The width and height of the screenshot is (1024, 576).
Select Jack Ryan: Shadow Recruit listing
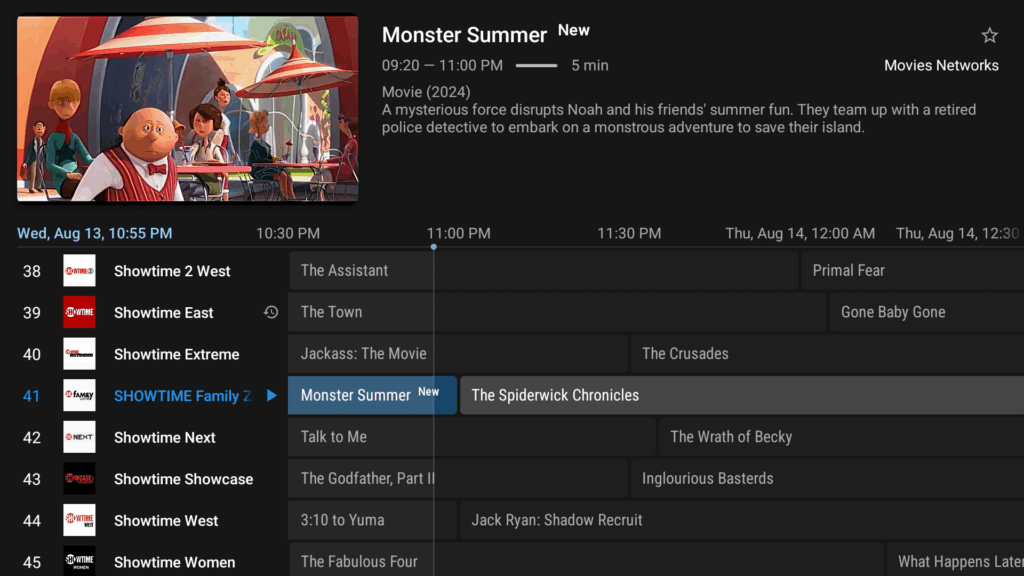742,520
